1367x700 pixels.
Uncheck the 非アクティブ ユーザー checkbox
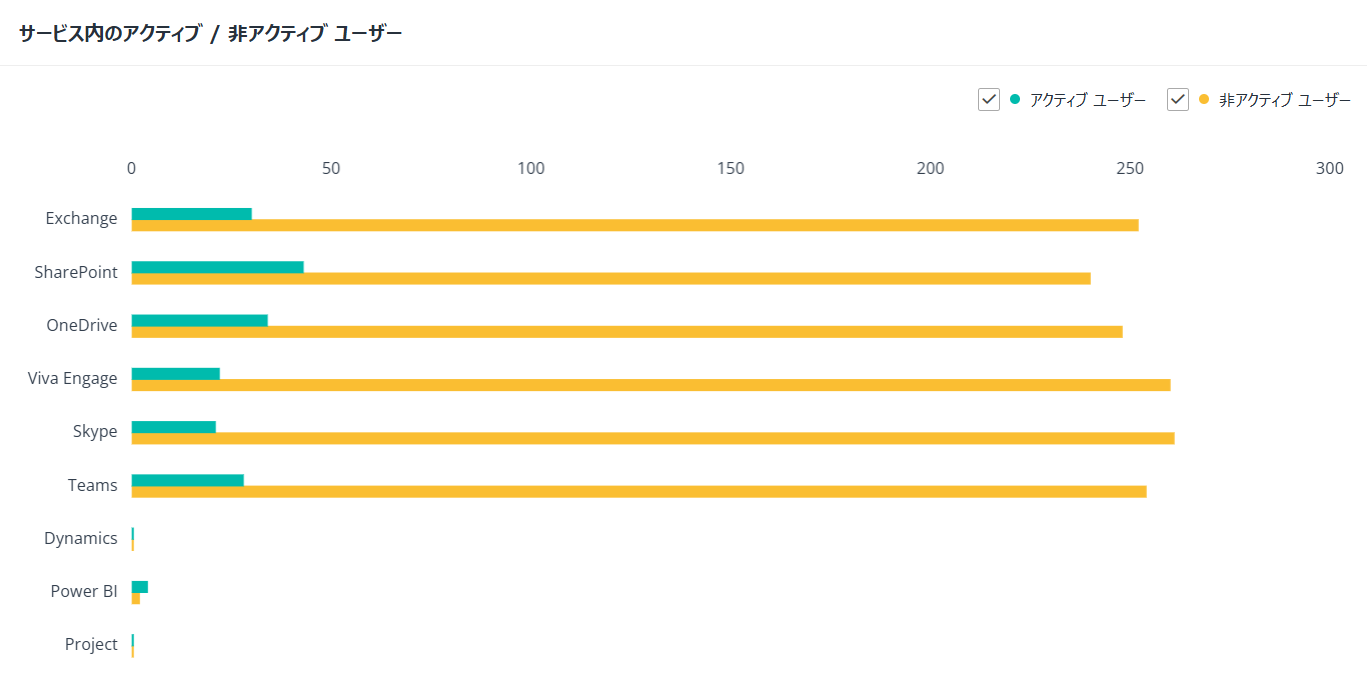1177,100
